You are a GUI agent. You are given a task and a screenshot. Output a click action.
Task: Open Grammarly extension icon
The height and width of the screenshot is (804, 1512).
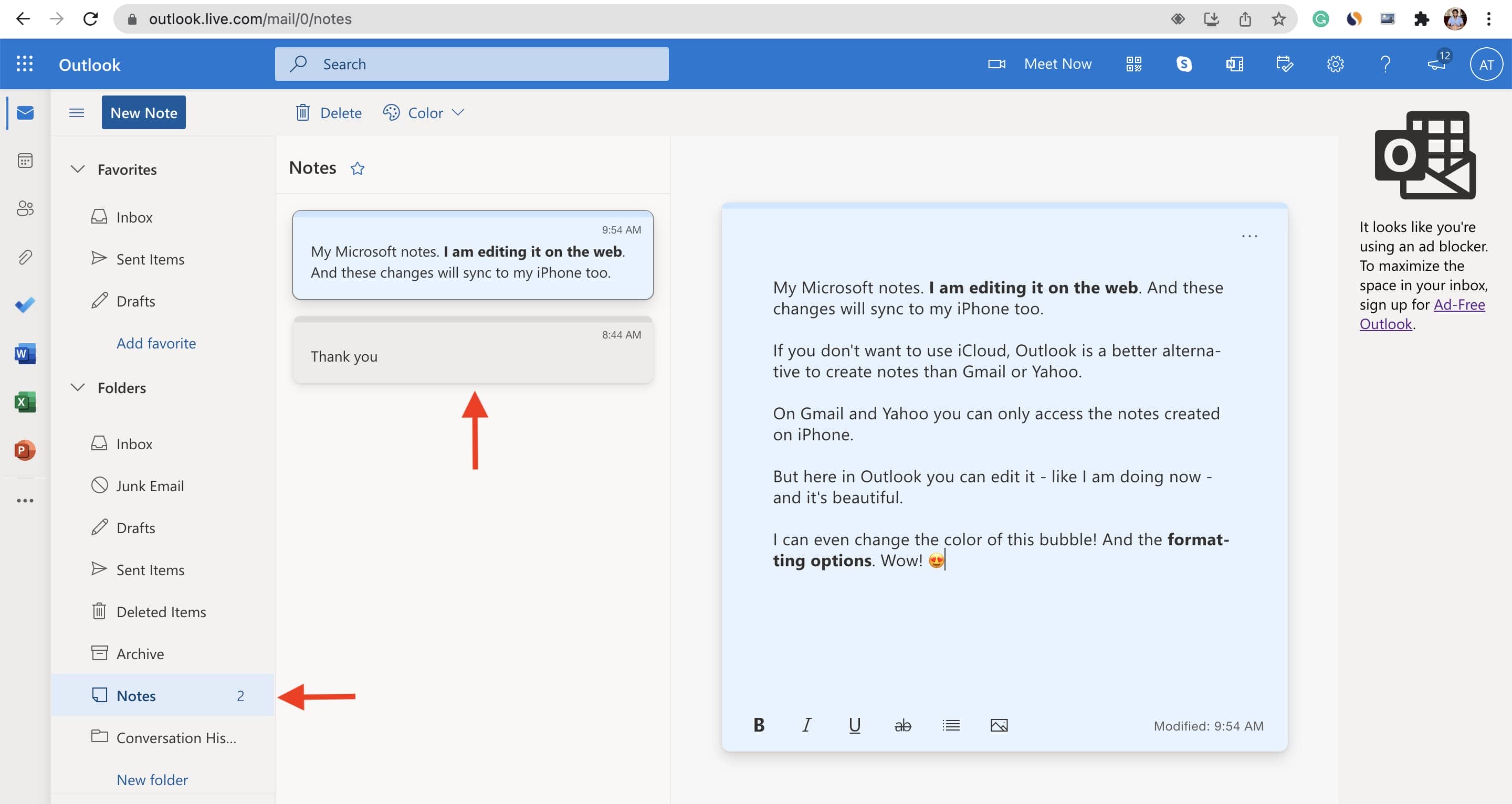(1321, 19)
